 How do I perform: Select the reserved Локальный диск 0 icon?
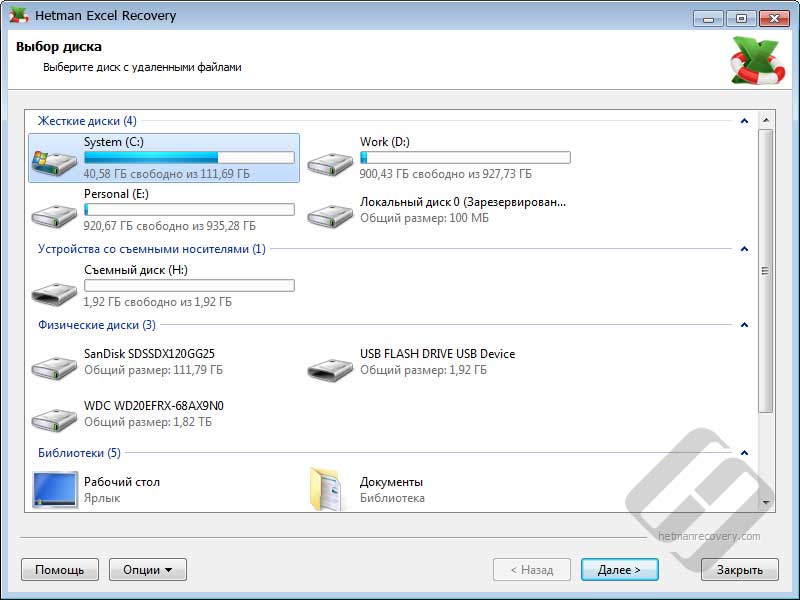click(x=330, y=215)
